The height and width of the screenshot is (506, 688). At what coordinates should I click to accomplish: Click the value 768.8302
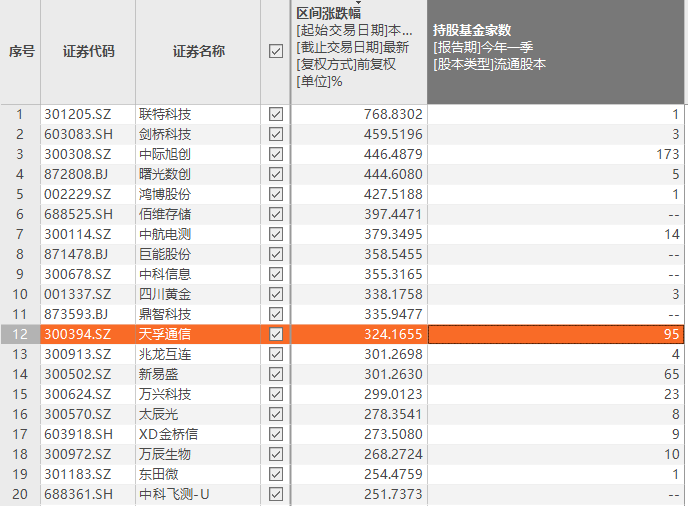393,114
